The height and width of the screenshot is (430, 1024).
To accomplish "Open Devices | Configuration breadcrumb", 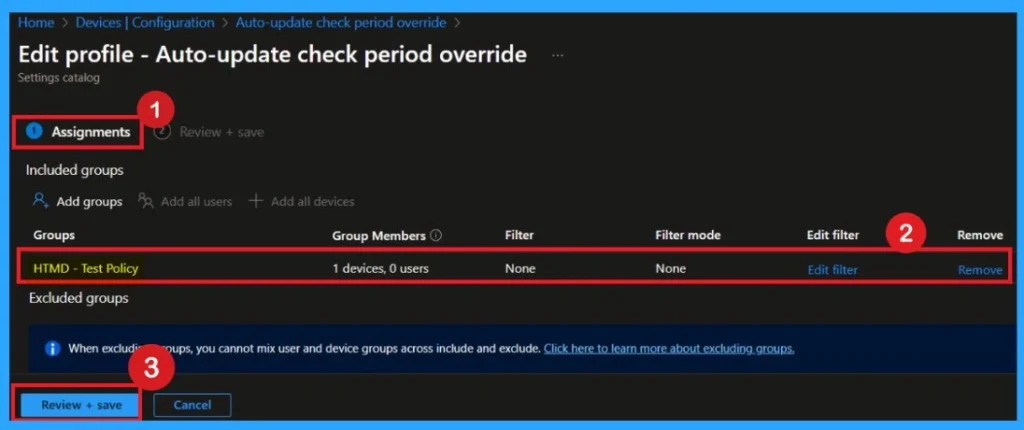I will pos(145,23).
